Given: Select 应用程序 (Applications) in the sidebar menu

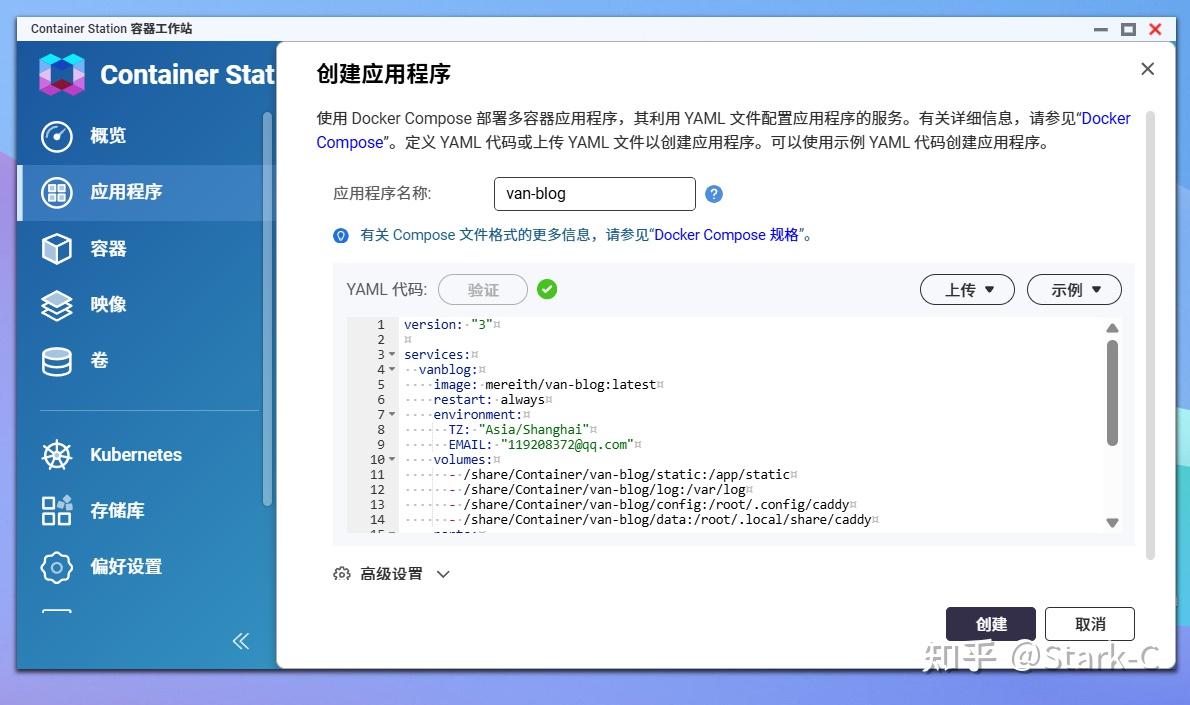Looking at the screenshot, I should (124, 193).
